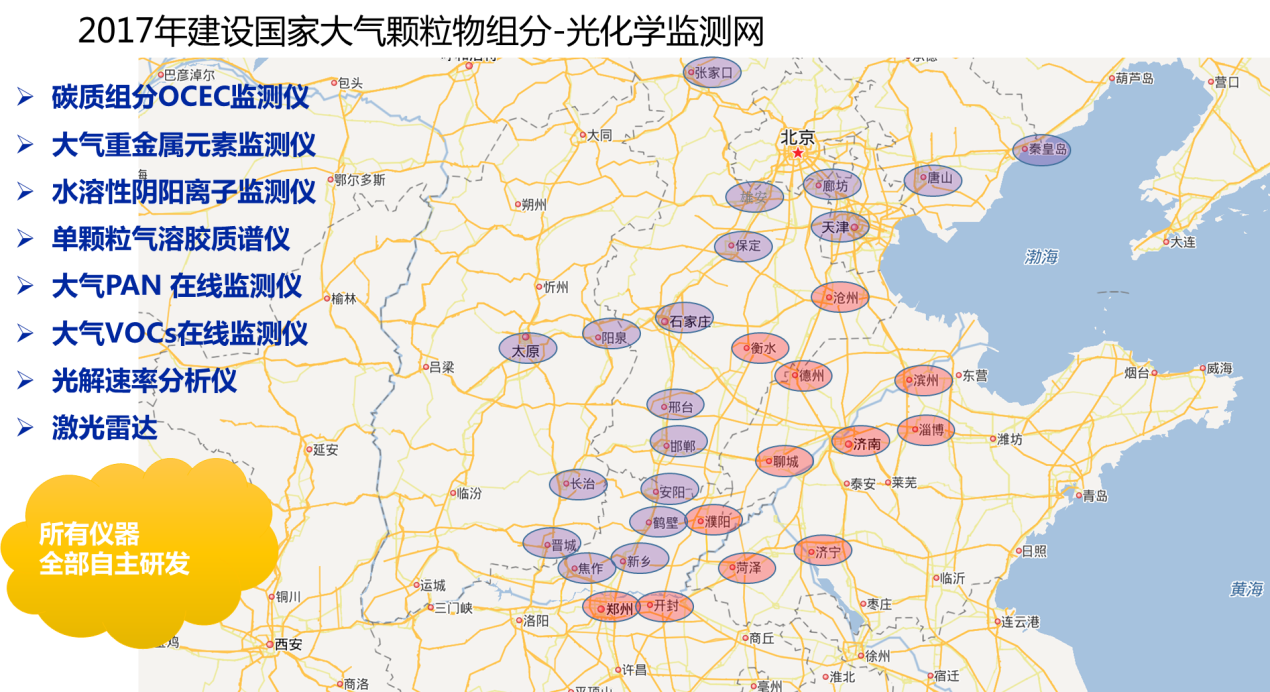Select the 石家庄 city marker
This screenshot has height=692, width=1270.
pos(685,320)
